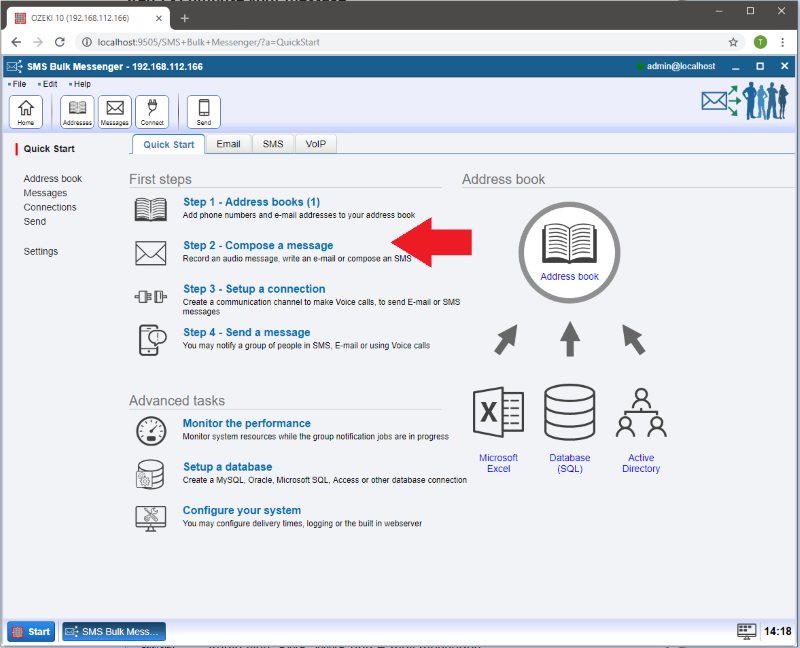Click the Database (SQL) cylinder icon

[570, 412]
